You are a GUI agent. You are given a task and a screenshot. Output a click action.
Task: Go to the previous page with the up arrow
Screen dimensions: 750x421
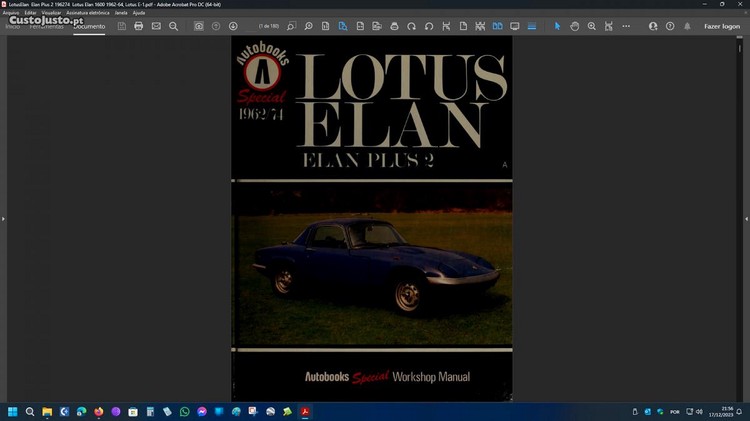point(216,26)
